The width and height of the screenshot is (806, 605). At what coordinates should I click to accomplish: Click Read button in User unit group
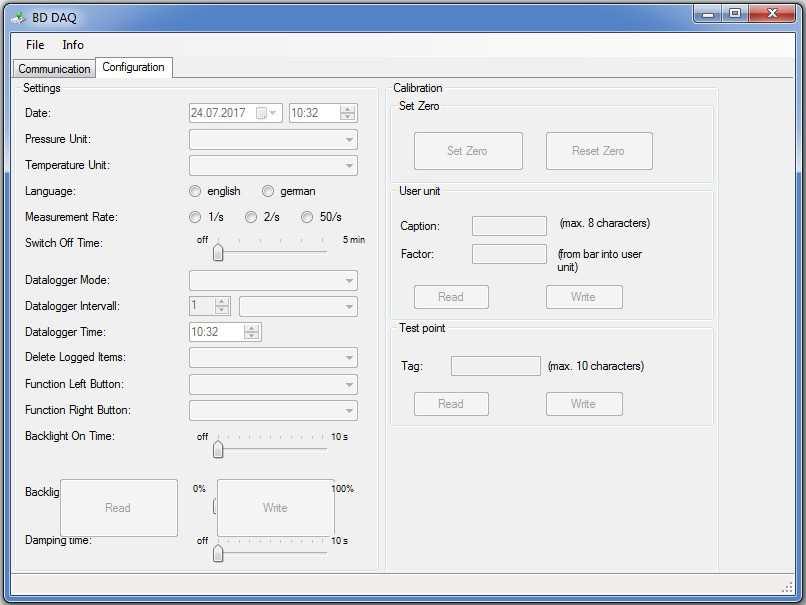451,297
